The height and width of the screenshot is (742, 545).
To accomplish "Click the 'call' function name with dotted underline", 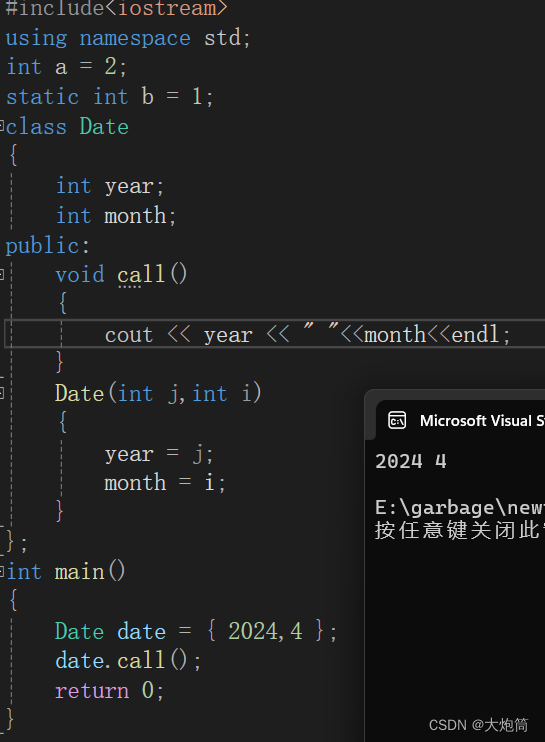I will tap(141, 274).
